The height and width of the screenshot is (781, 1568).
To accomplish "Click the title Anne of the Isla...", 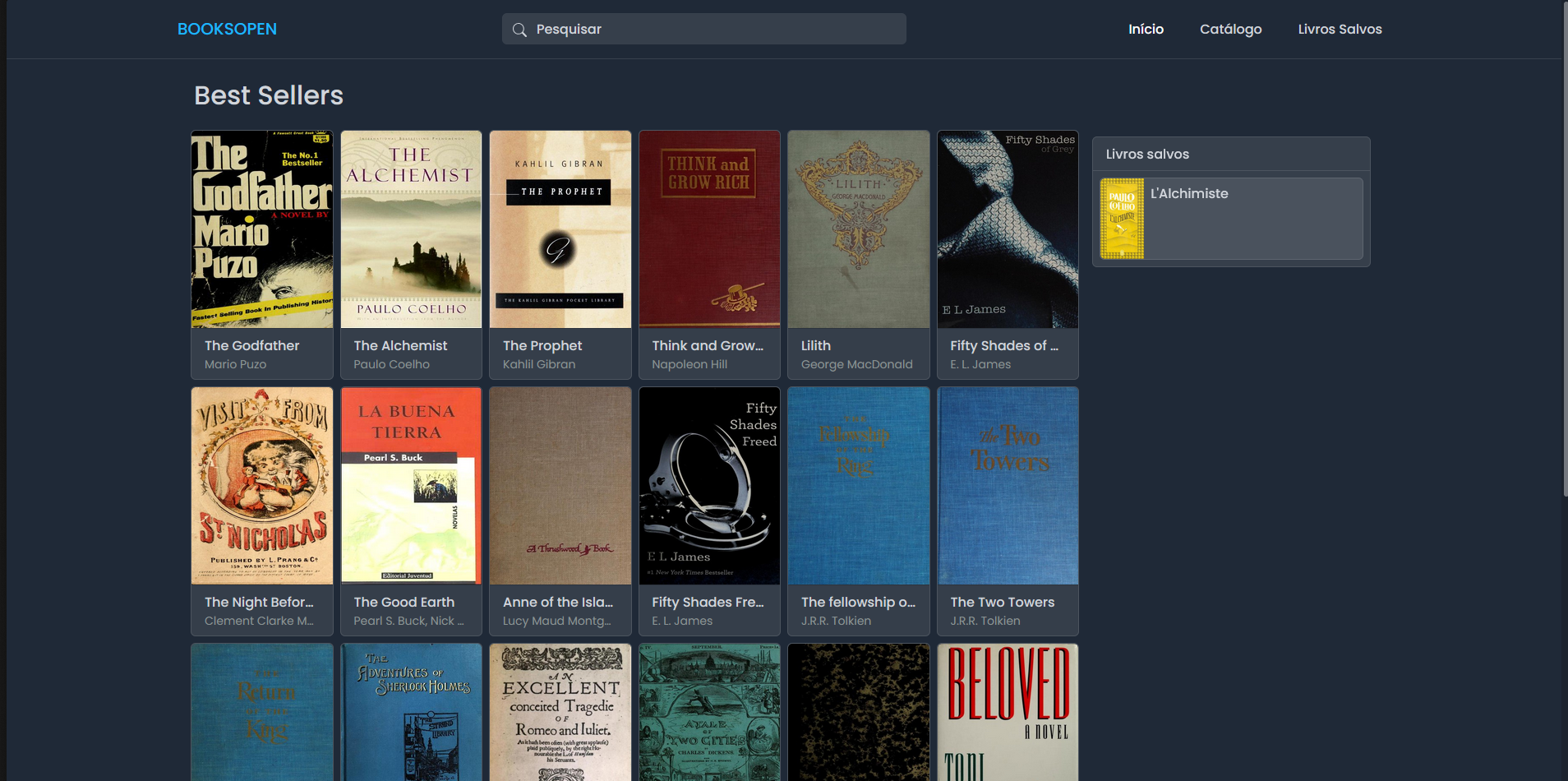I will click(558, 603).
